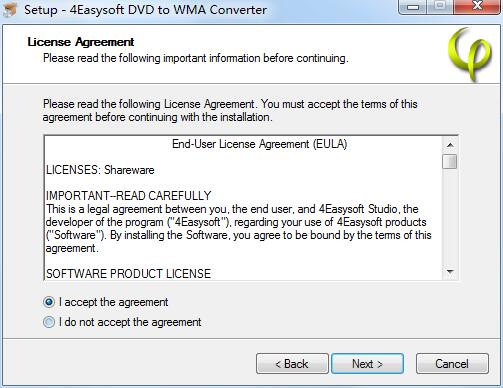
Task: Go back with the Back button
Action: pos(292,364)
